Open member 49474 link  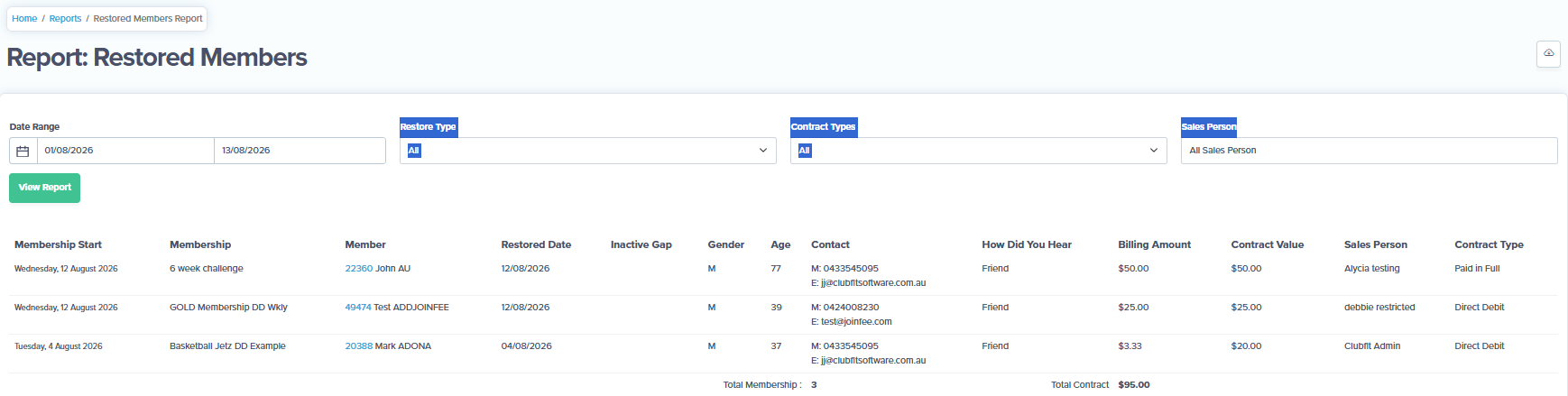(358, 308)
